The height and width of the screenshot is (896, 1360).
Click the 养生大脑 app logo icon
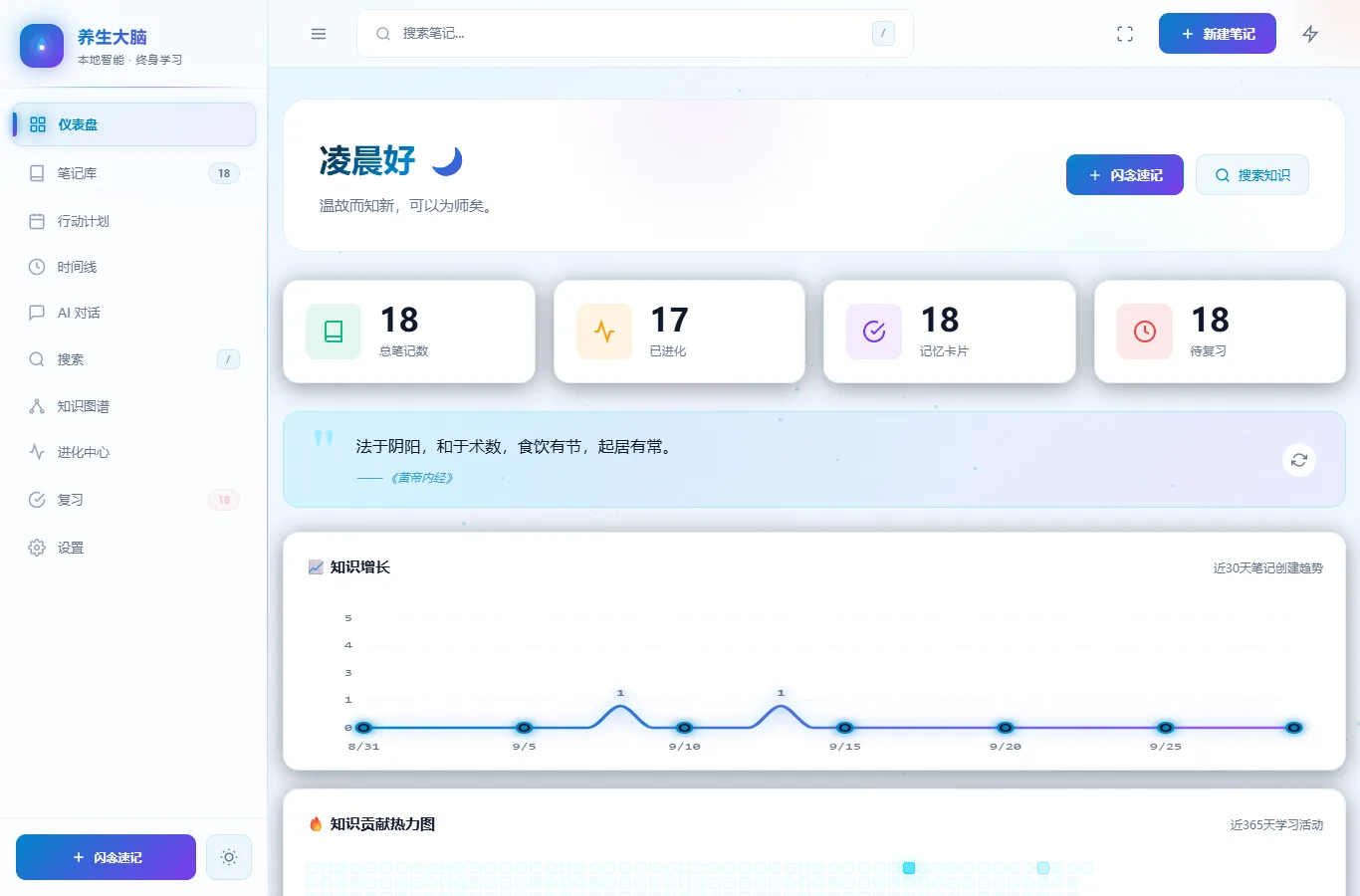42,46
